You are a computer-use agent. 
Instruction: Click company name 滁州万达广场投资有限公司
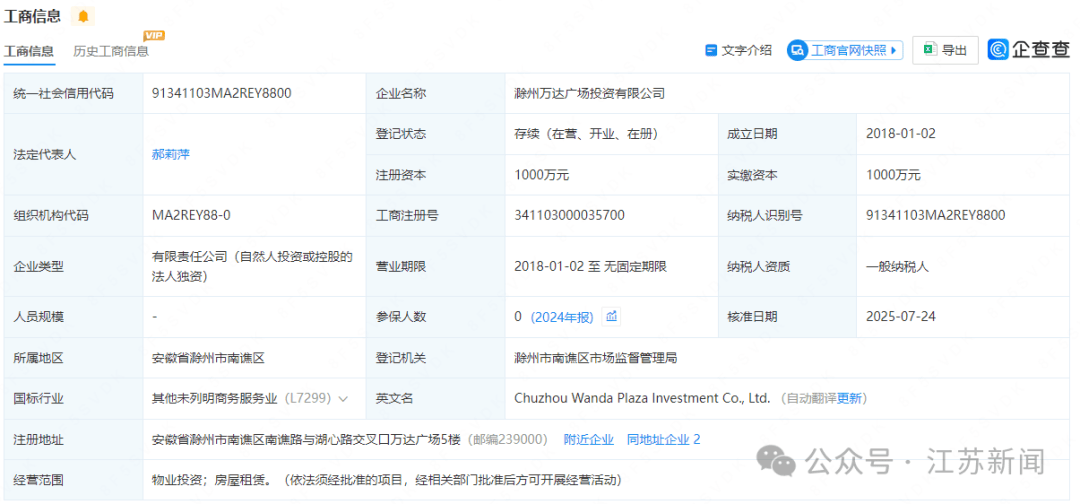pyautogui.click(x=590, y=94)
